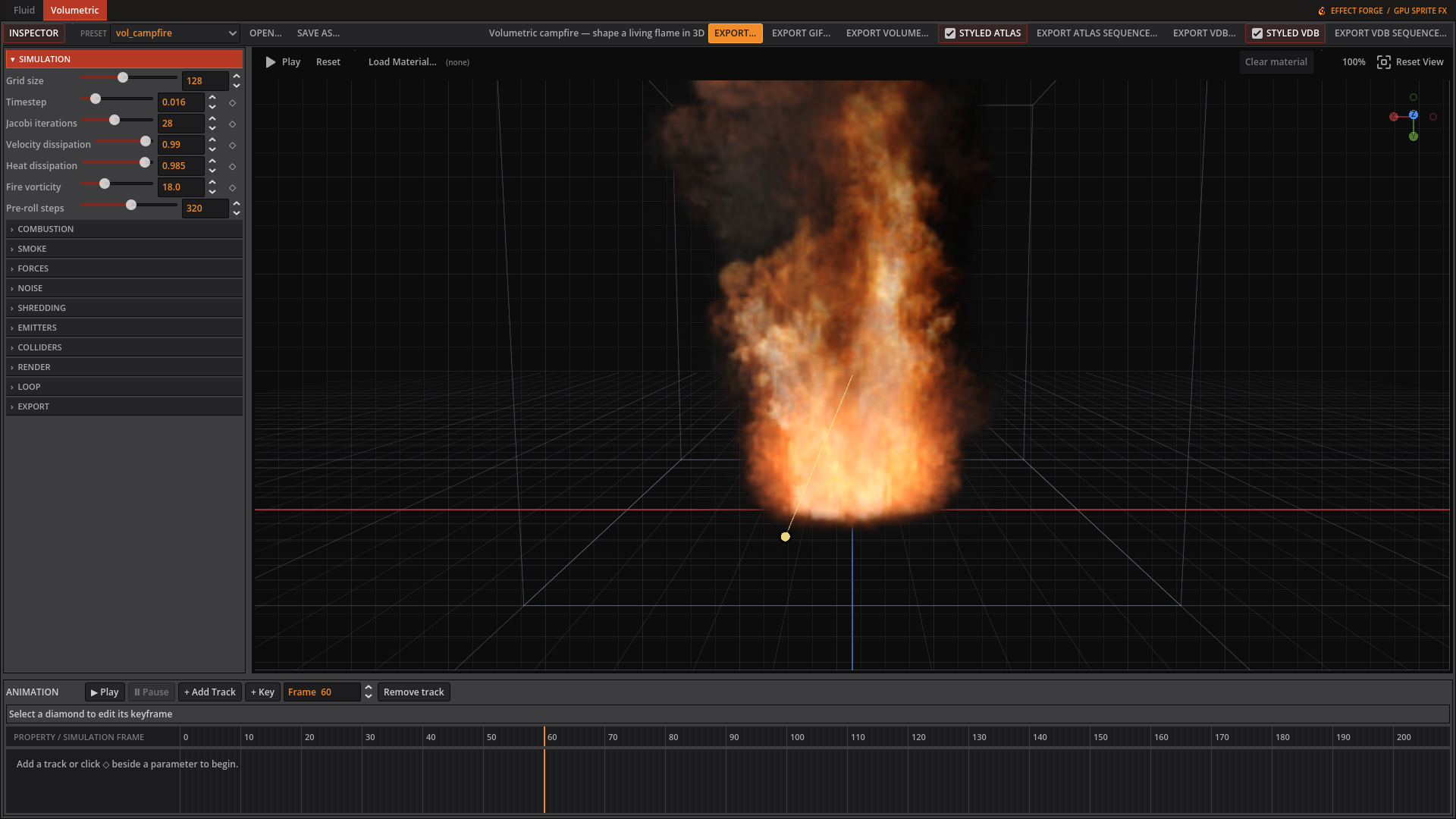The image size is (1456, 819).
Task: Click the keyframe diamond beside Heat dissipation
Action: [x=233, y=166]
